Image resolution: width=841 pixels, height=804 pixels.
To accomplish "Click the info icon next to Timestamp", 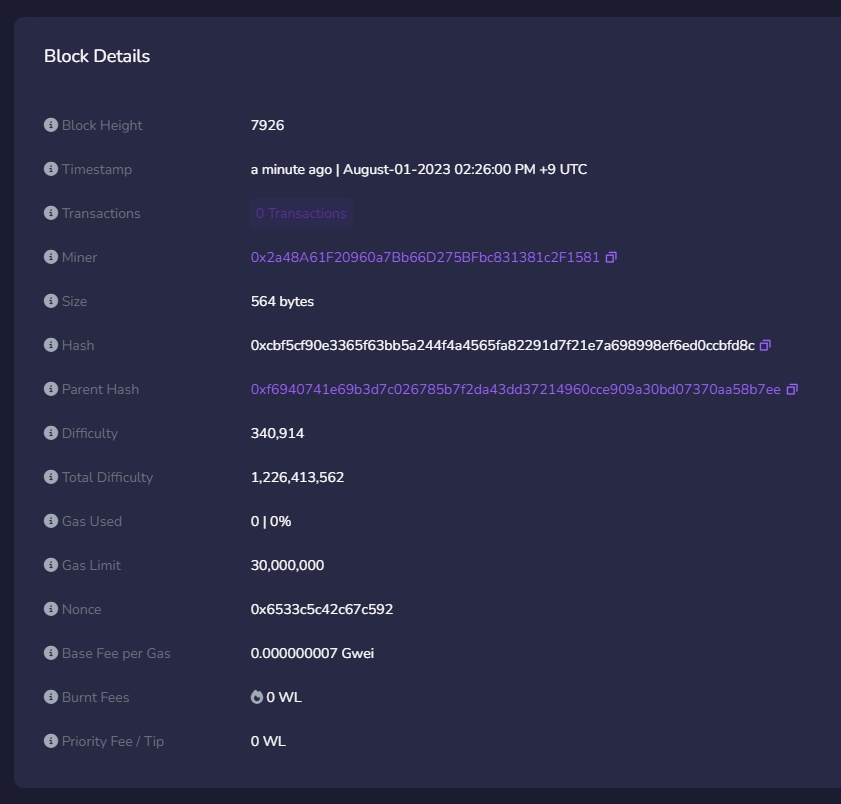I will coord(50,169).
